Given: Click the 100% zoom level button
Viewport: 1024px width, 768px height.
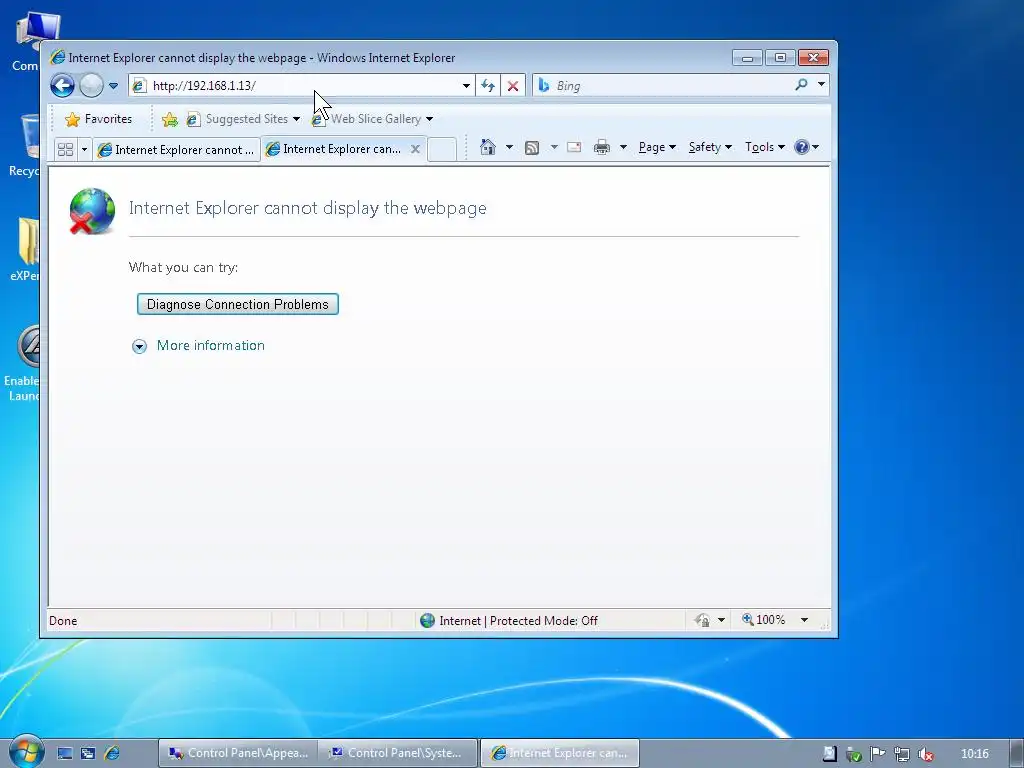Looking at the screenshot, I should 763,620.
